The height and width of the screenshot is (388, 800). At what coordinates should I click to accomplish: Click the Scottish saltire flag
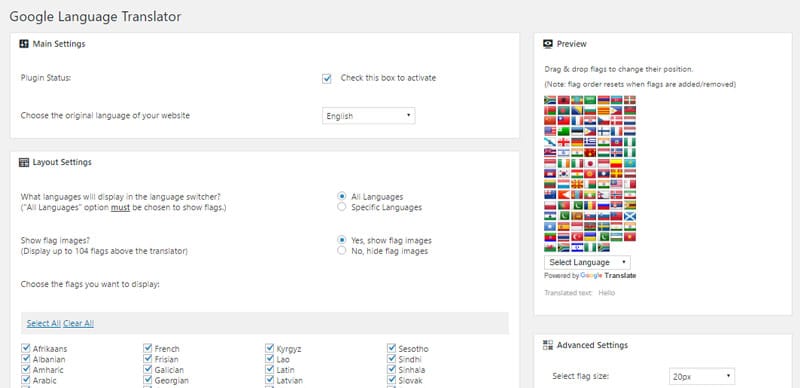630,216
